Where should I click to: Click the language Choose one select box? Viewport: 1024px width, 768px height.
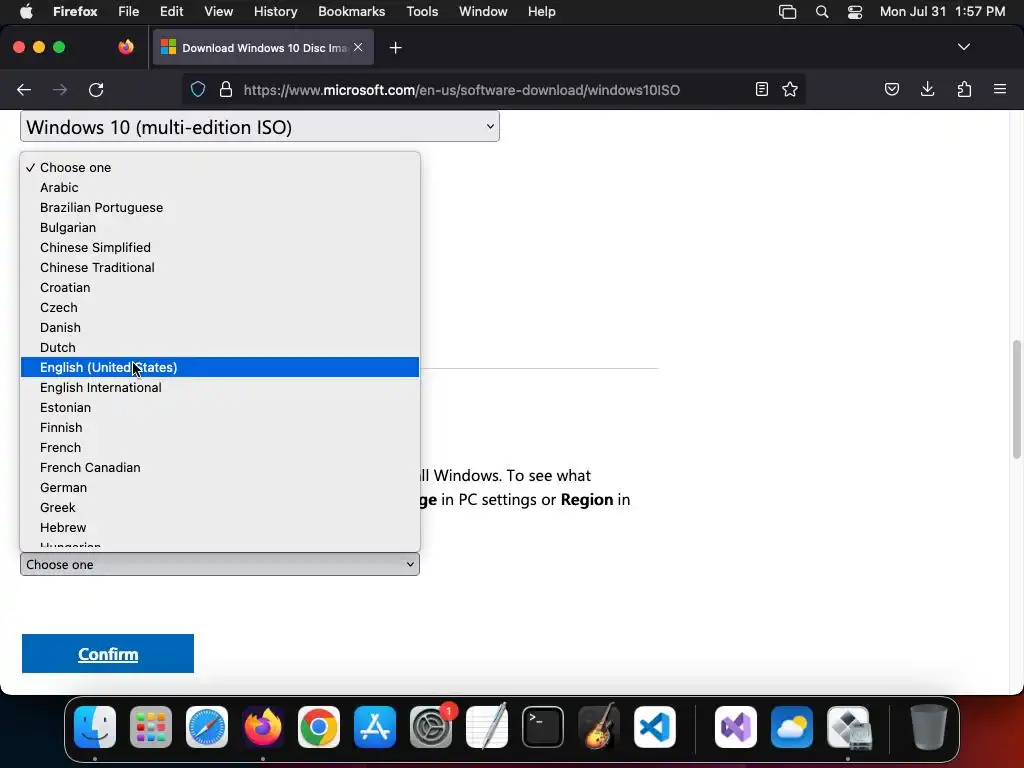click(x=220, y=564)
